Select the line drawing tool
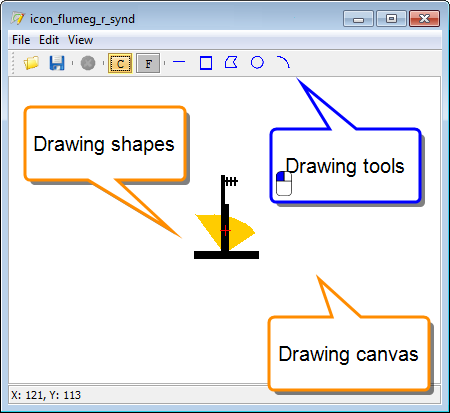 pyautogui.click(x=179, y=62)
